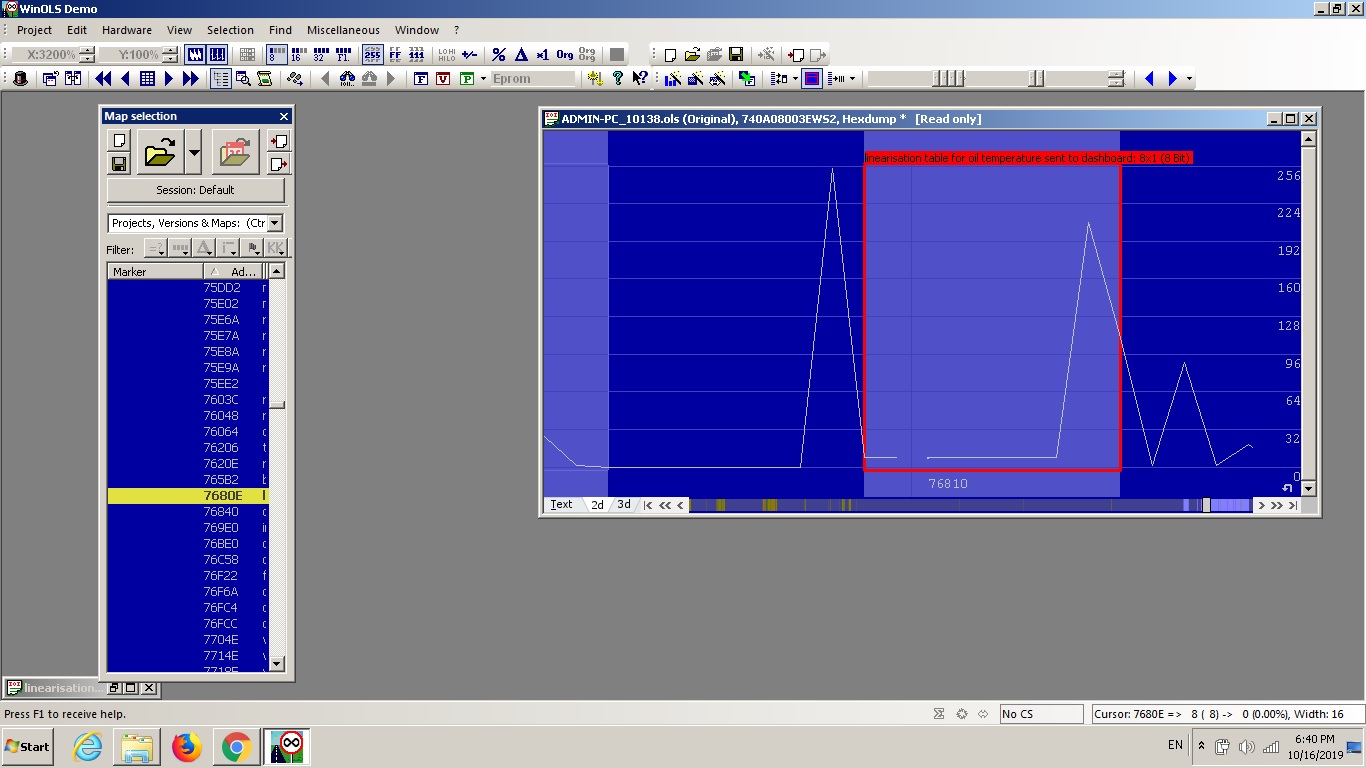Click the percent display icon
The height and width of the screenshot is (768, 1366).
click(x=498, y=55)
